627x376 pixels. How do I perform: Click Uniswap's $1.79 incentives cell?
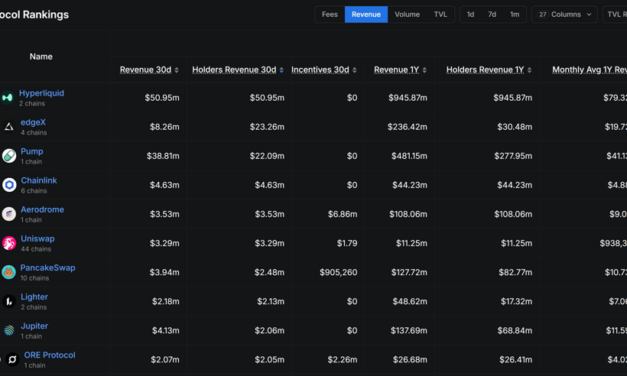[347, 243]
